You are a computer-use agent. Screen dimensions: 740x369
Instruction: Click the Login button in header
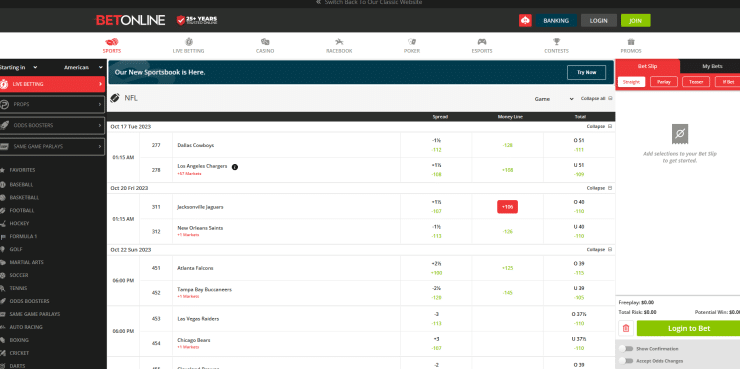(598, 21)
